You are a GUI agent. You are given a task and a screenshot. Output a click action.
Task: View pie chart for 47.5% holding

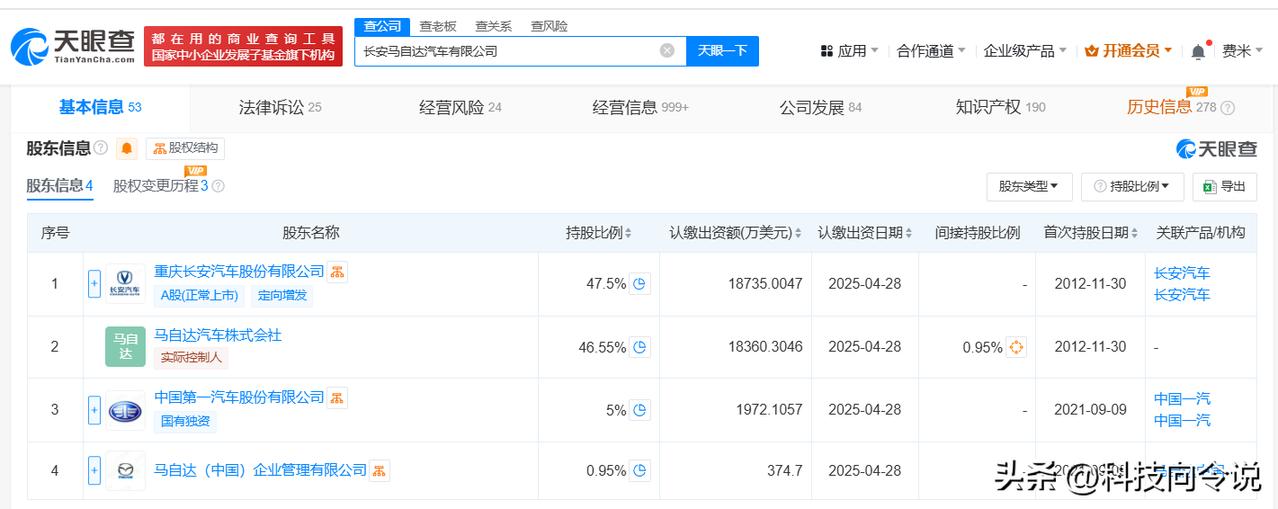(640, 284)
